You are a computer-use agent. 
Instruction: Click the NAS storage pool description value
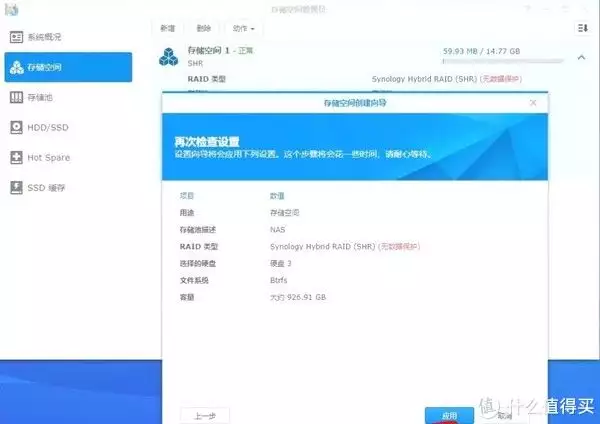tap(277, 230)
